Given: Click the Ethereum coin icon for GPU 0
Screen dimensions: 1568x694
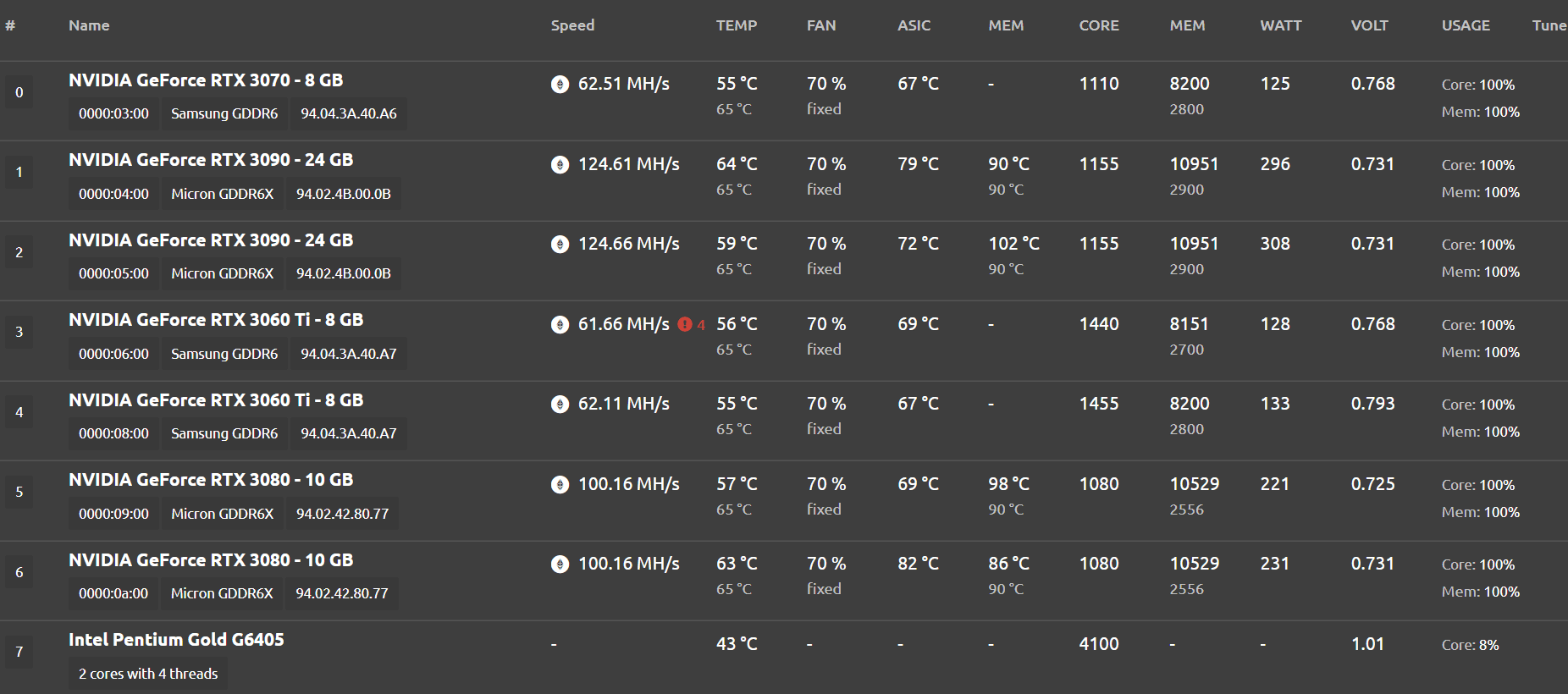Looking at the screenshot, I should (x=560, y=84).
